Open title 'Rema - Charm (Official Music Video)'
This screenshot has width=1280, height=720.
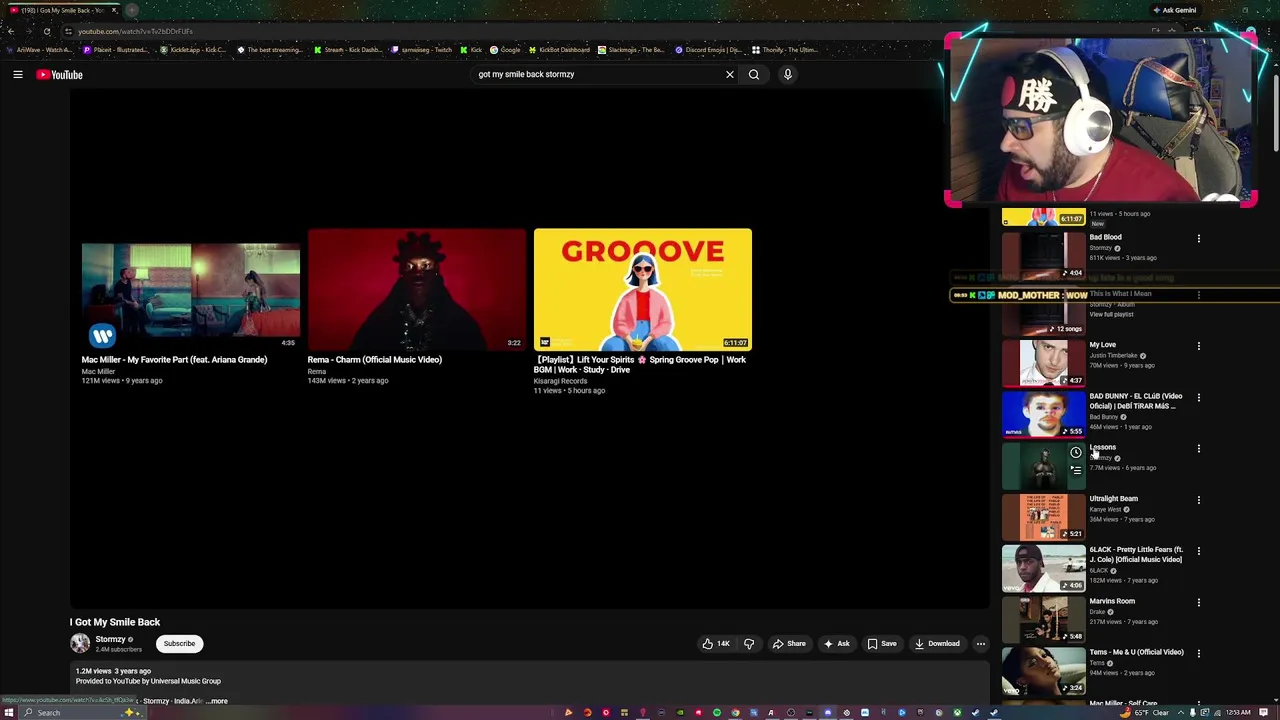pos(375,360)
